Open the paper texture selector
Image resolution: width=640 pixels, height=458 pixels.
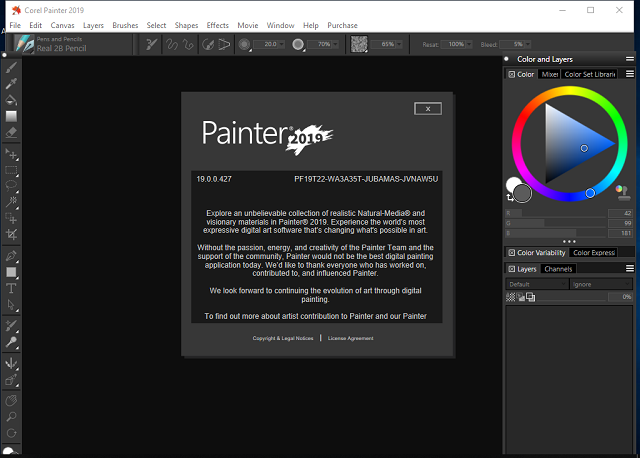(x=359, y=44)
